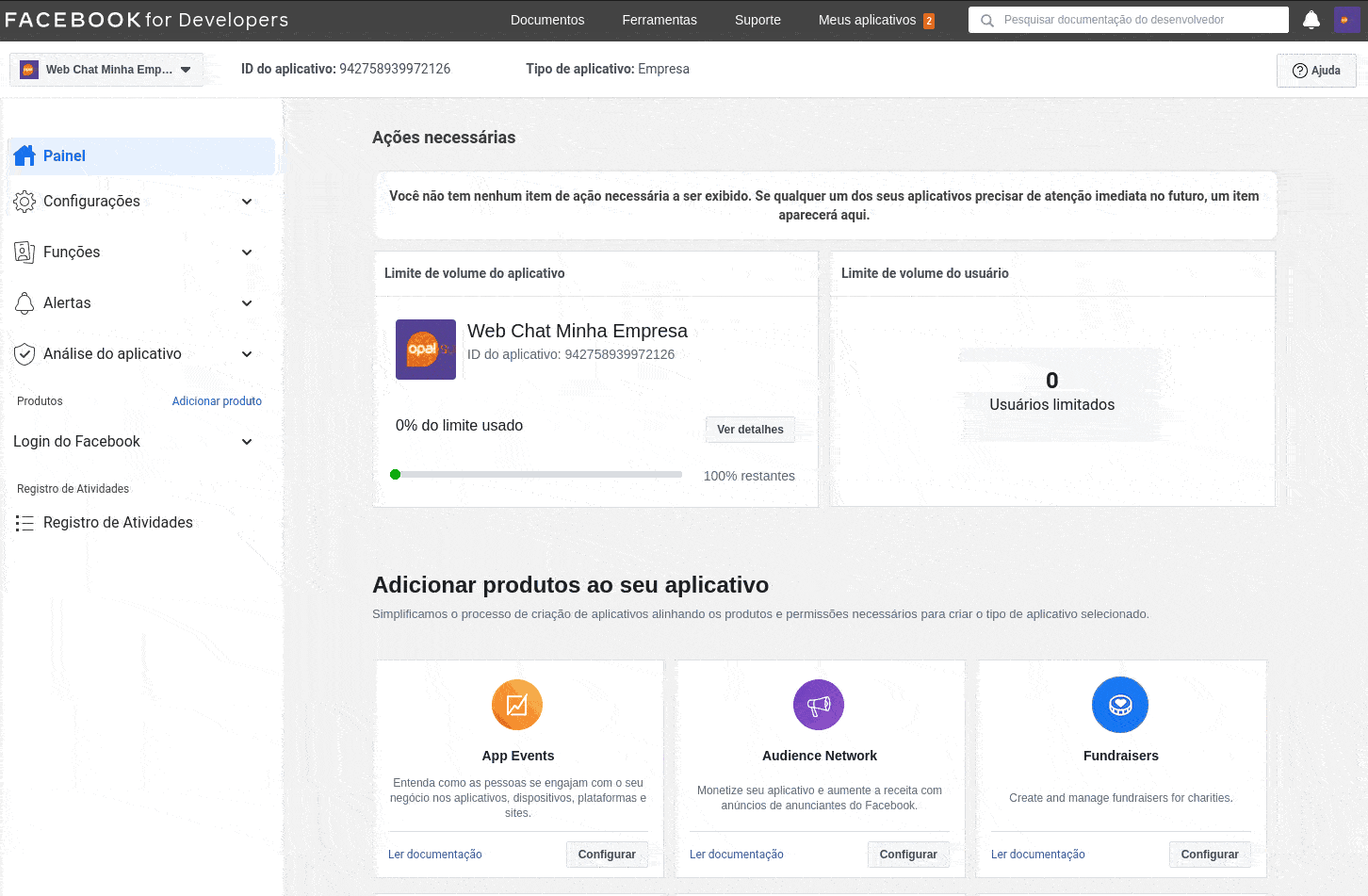
Task: Click the Painel home icon
Action: click(24, 155)
